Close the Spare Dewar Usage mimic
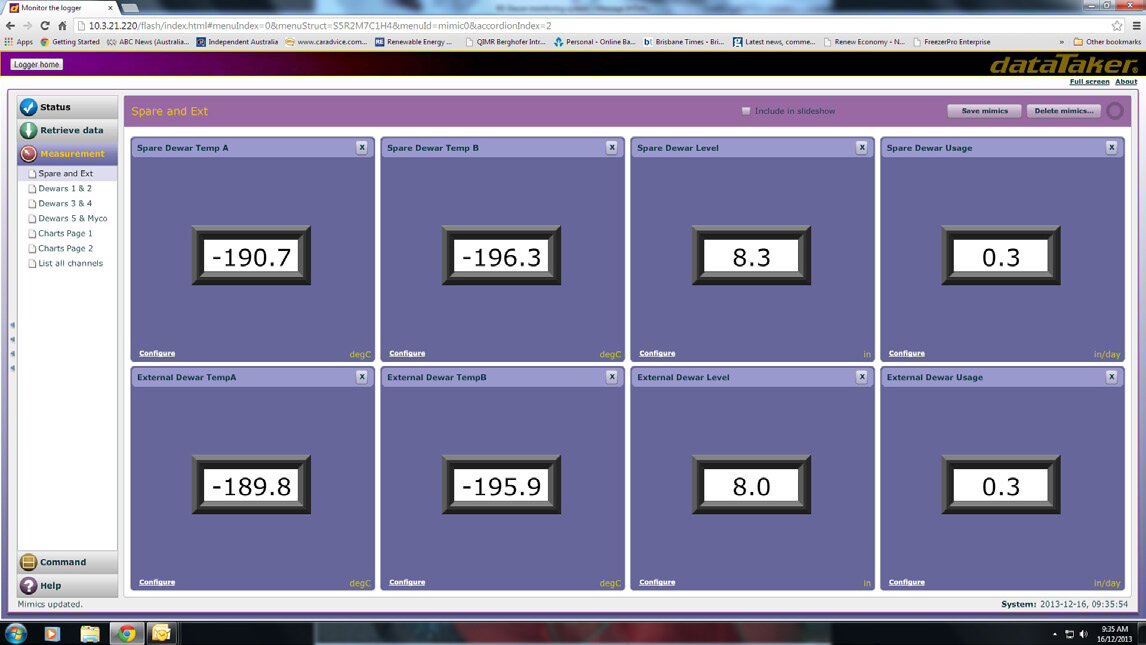 [1112, 148]
